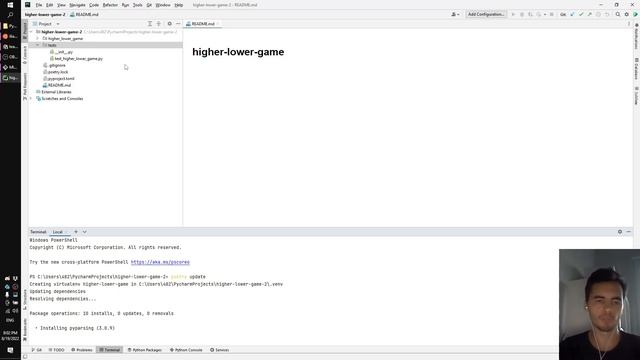Click Add Configuration button
The width and height of the screenshot is (640, 360).
486,14
